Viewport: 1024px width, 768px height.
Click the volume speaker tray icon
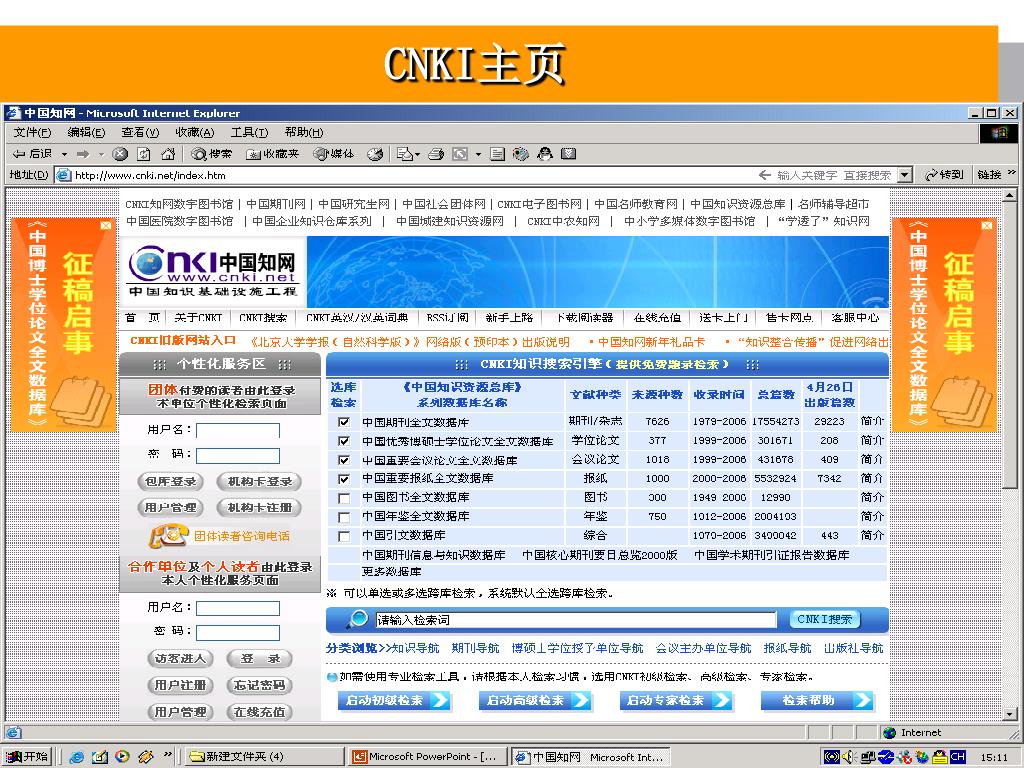click(849, 757)
